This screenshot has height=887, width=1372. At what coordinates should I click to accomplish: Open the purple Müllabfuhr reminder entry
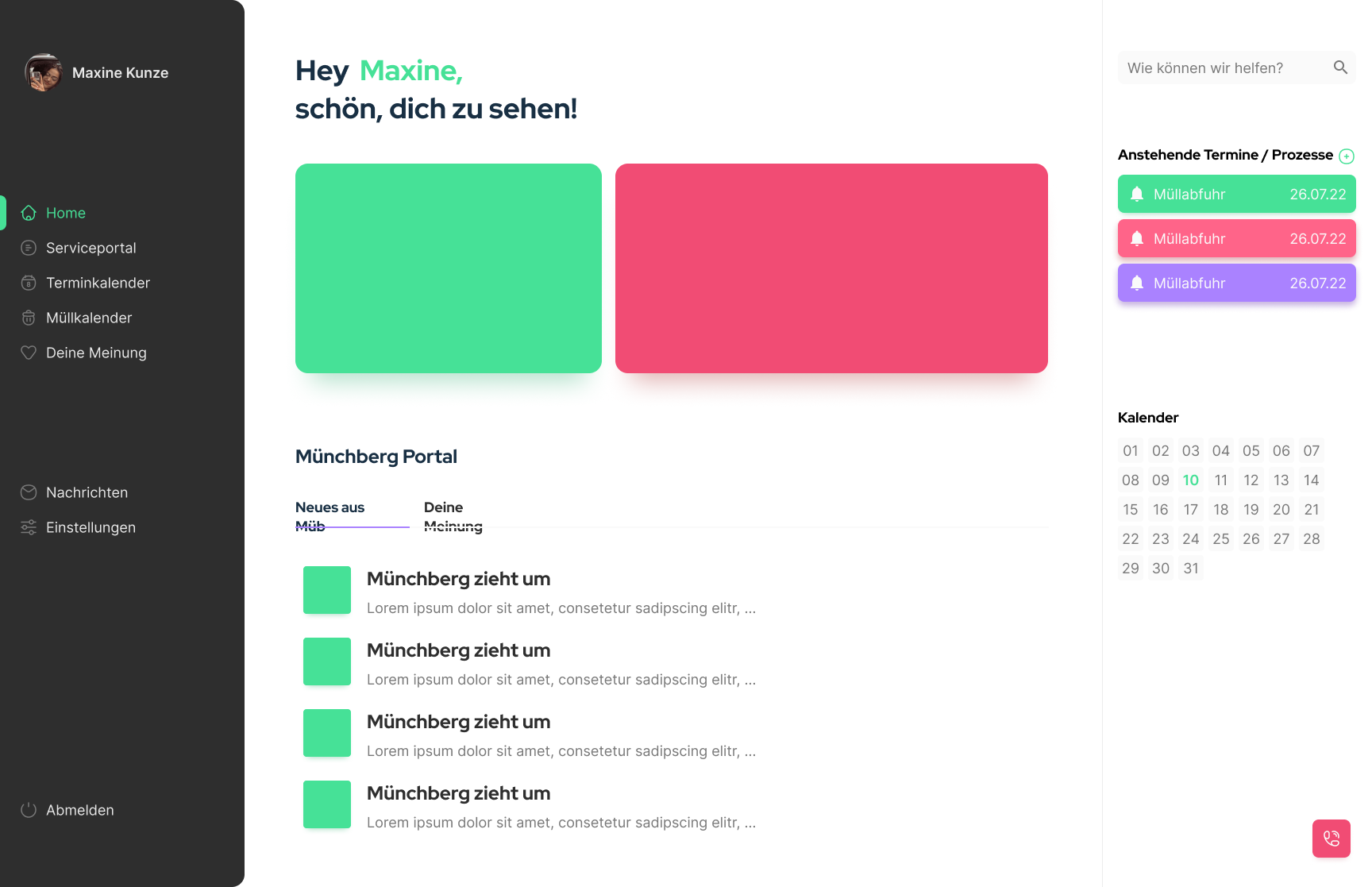pyautogui.click(x=1236, y=283)
